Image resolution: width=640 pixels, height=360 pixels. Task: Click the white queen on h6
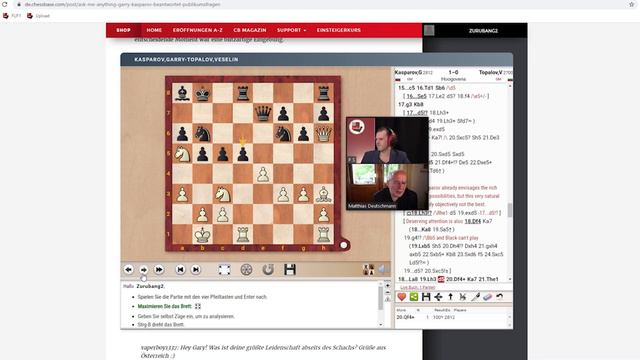click(x=324, y=133)
